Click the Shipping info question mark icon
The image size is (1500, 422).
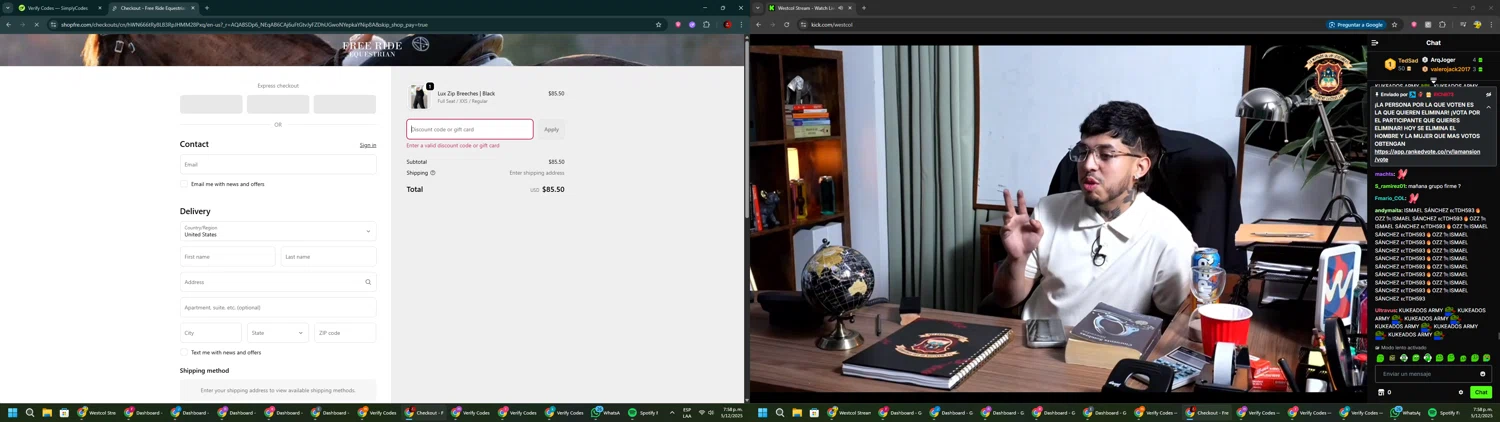(433, 173)
